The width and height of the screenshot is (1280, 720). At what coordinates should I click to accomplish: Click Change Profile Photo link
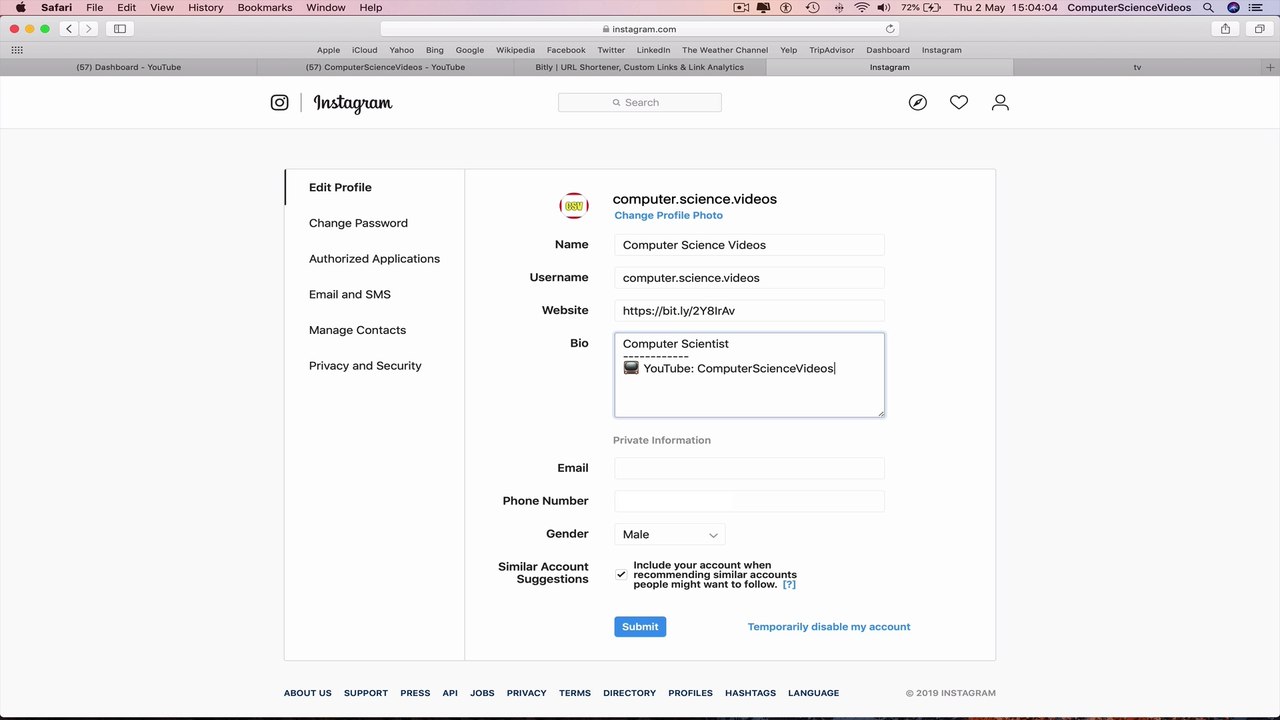668,215
